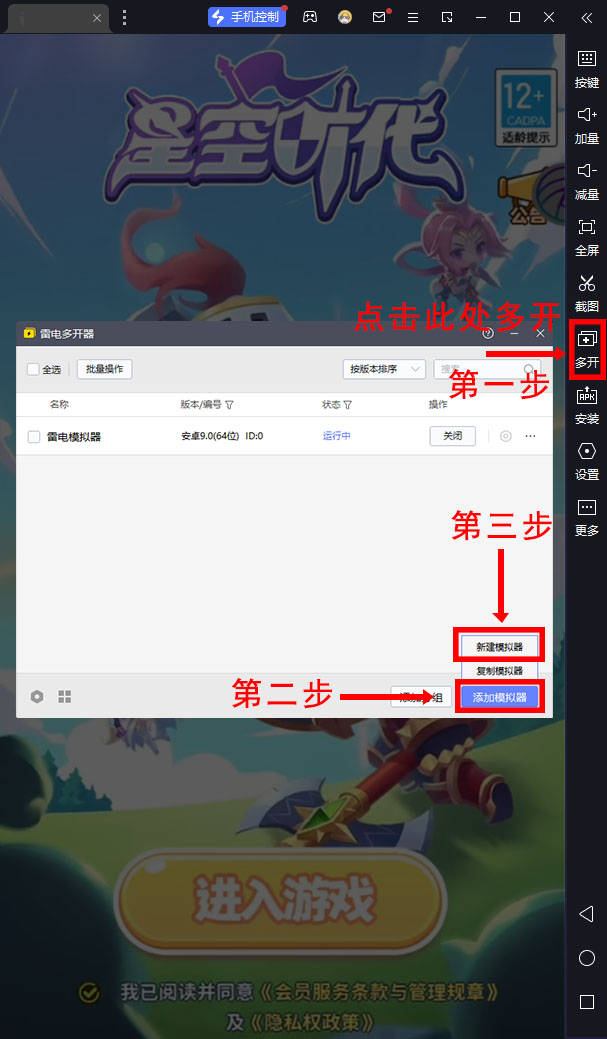Click the window resize icon in title bar
The height and width of the screenshot is (1039, 607).
tap(448, 18)
